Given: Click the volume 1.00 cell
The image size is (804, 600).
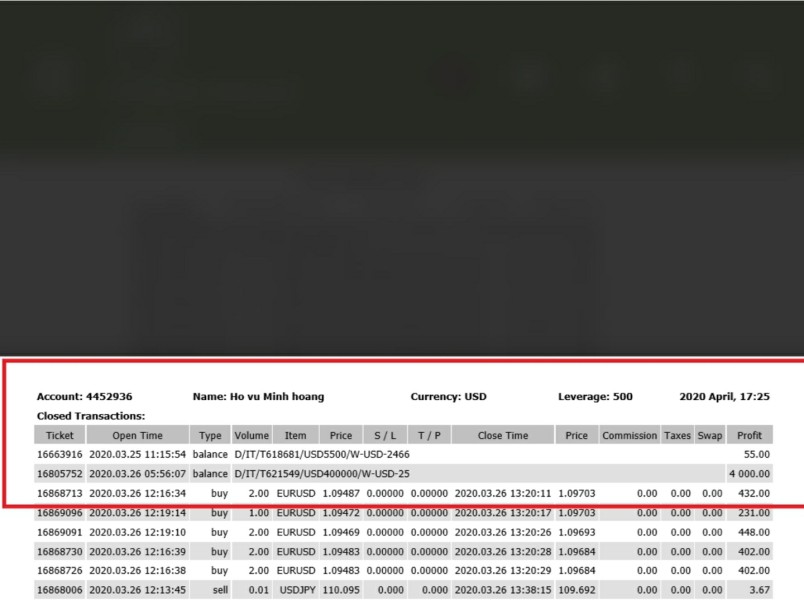Looking at the screenshot, I should click(259, 513).
